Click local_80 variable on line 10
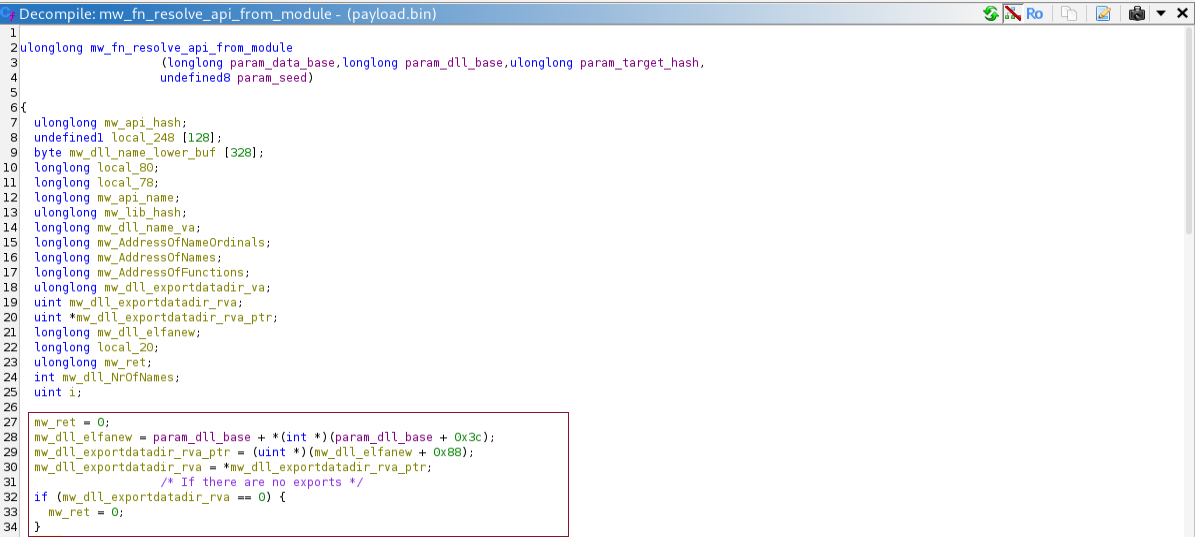The image size is (1195, 537). (125, 168)
